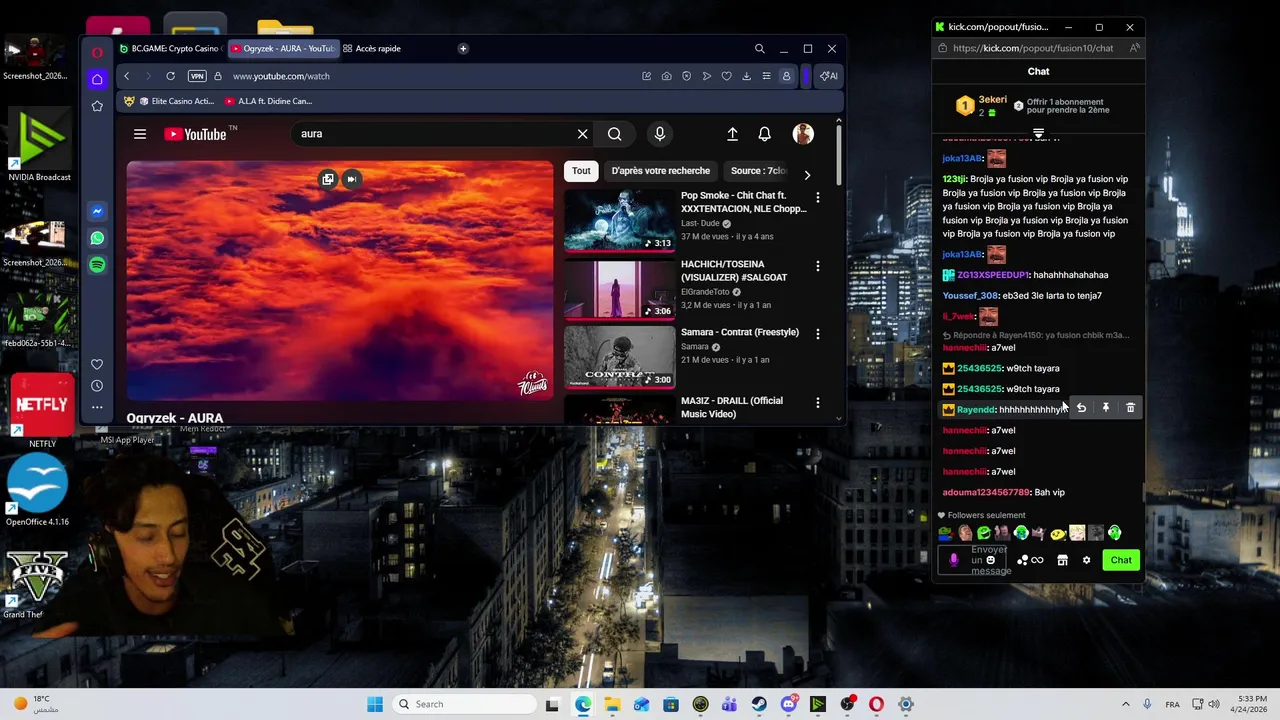Toggle the Opera VPN badge

click(197, 76)
